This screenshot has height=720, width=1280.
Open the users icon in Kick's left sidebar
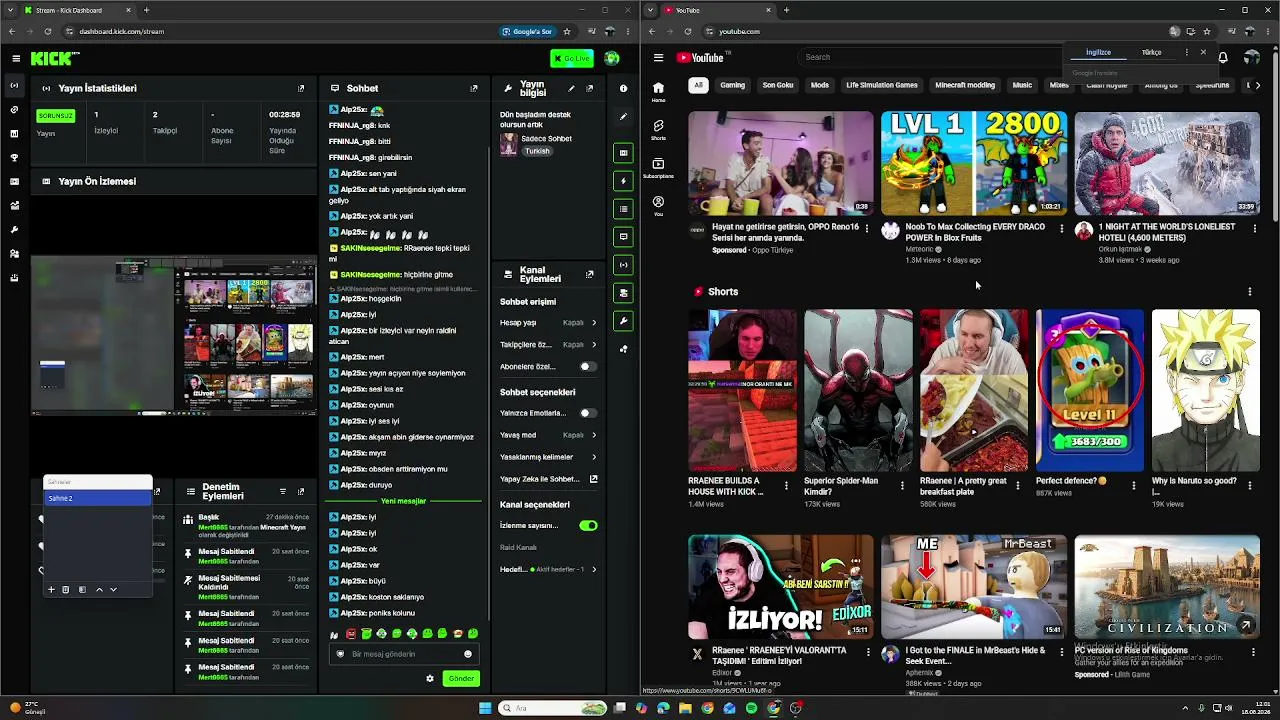click(x=14, y=254)
